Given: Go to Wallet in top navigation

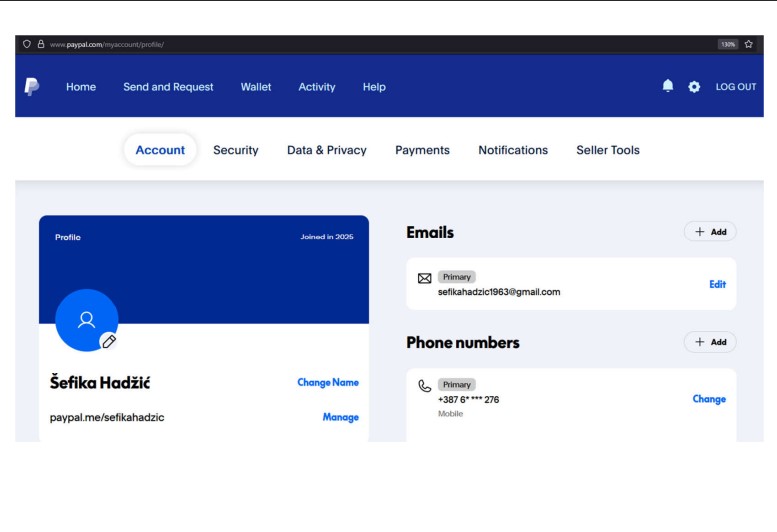Looking at the screenshot, I should 256,87.
